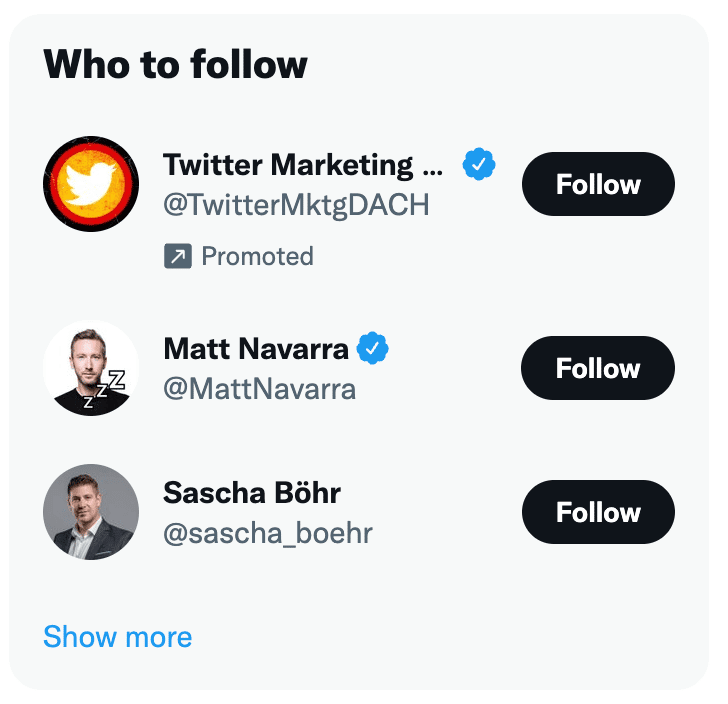Click the verified badge beside Twitter Marketing
This screenshot has width=728, height=704.
pyautogui.click(x=479, y=165)
